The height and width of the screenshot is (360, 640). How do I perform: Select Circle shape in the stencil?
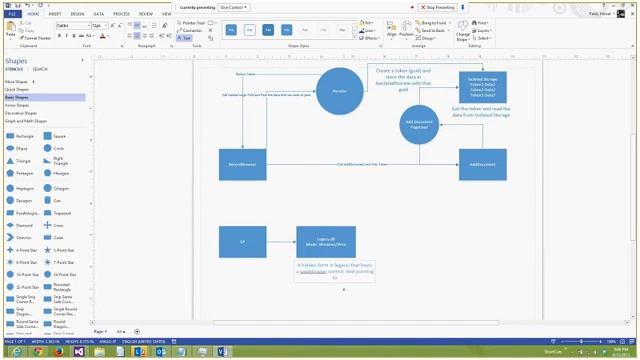[54, 148]
